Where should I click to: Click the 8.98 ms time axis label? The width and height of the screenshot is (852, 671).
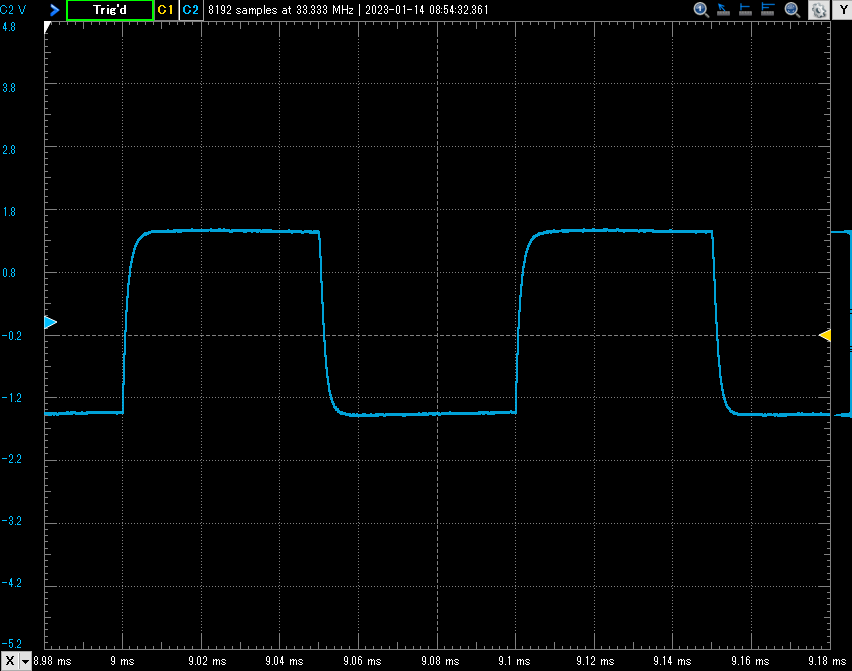point(52,661)
